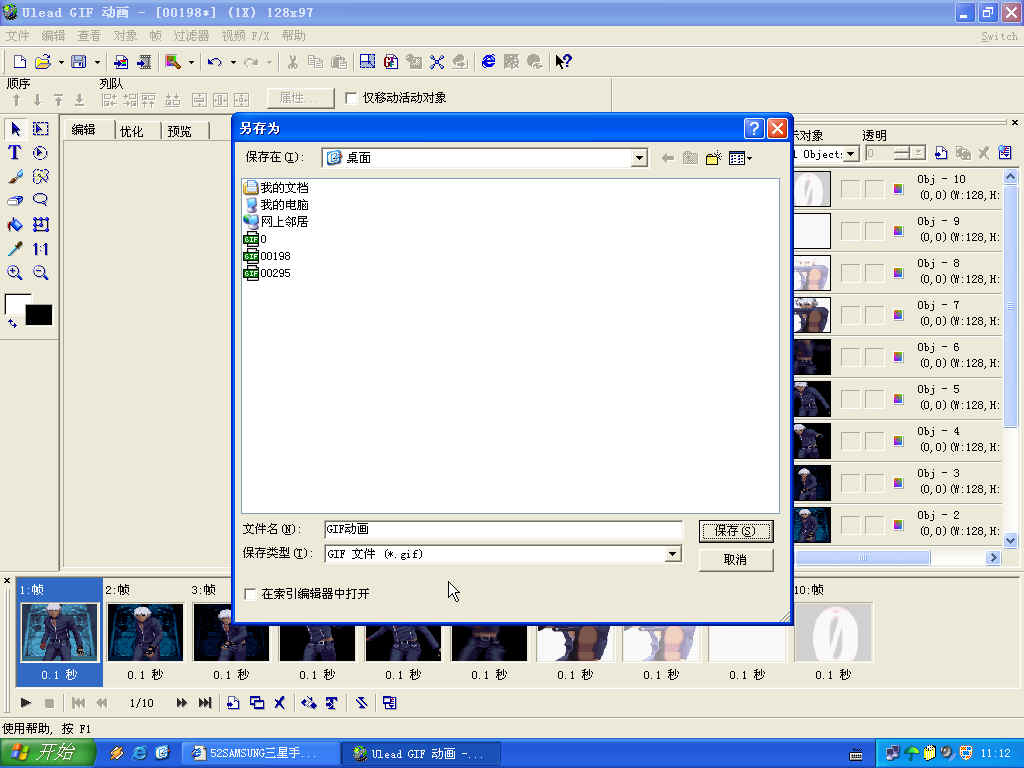Switch to the 优化 tab
This screenshot has width=1024, height=768.
pos(131,131)
